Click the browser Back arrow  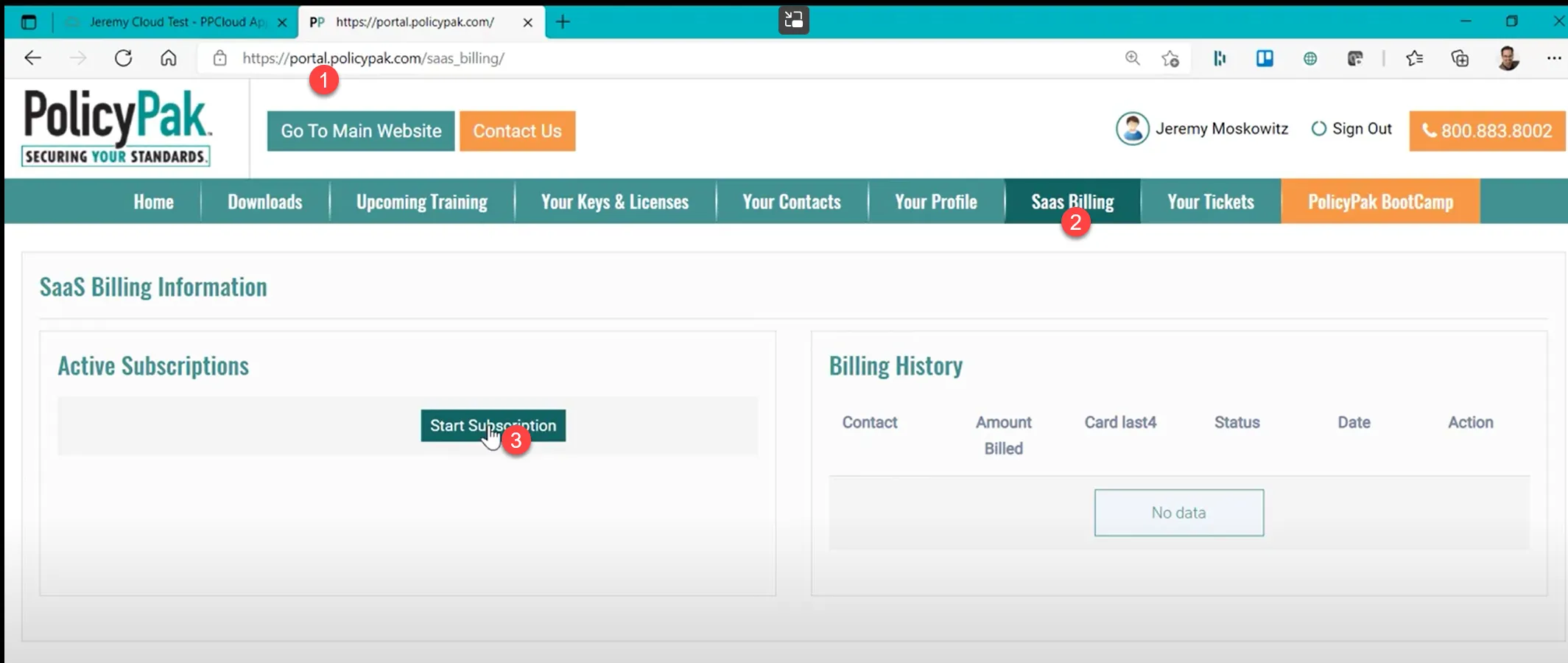(x=32, y=58)
